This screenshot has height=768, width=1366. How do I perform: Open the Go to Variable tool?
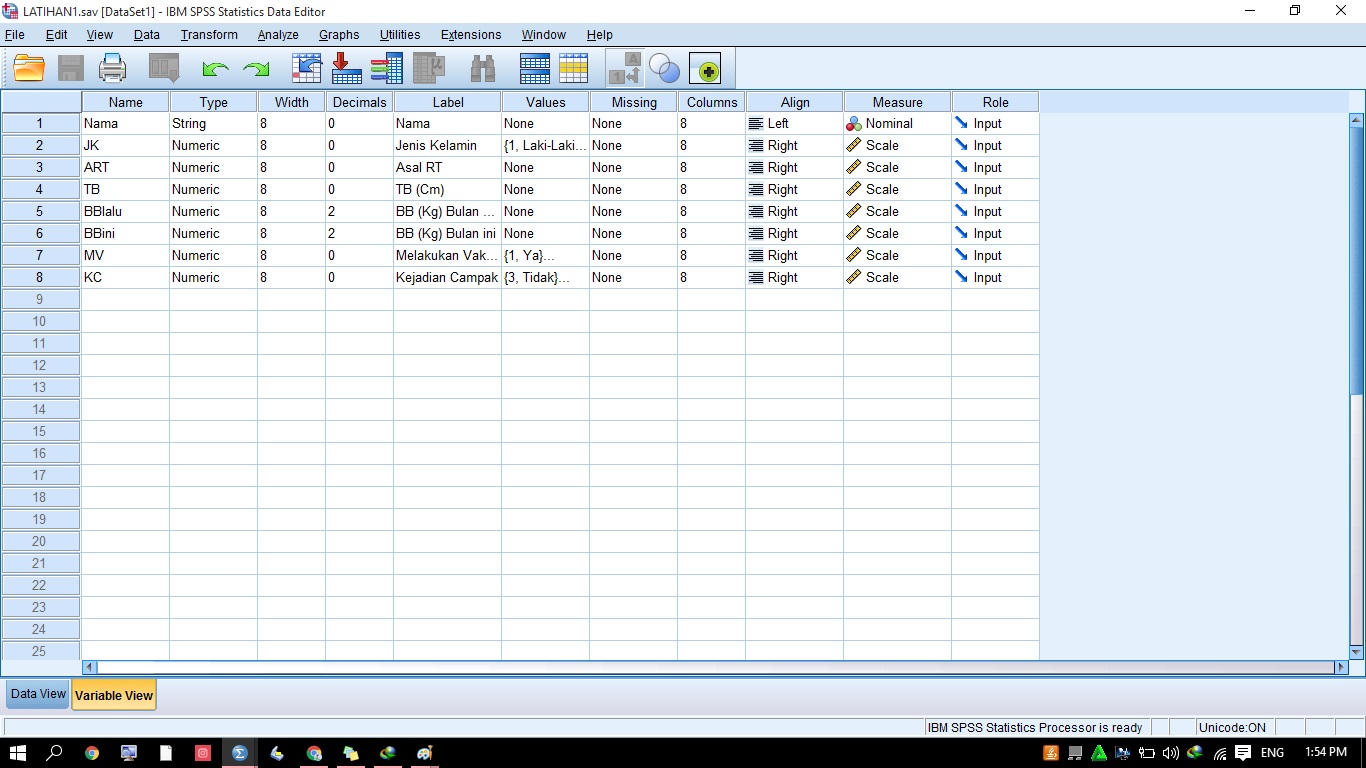347,68
